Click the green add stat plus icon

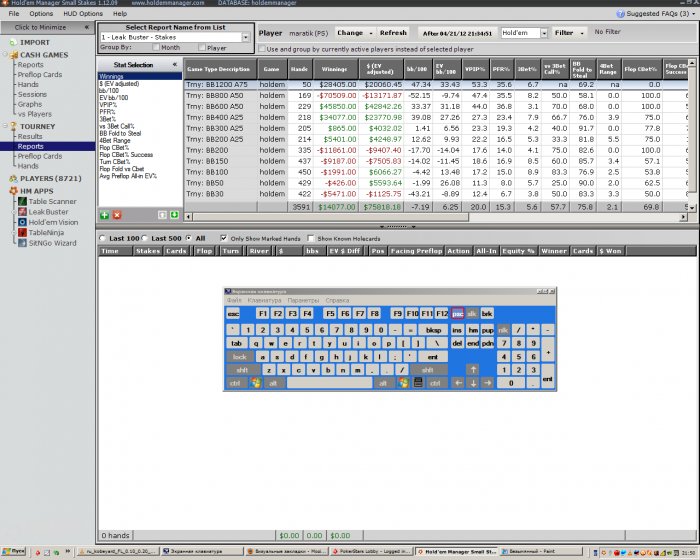[105, 215]
